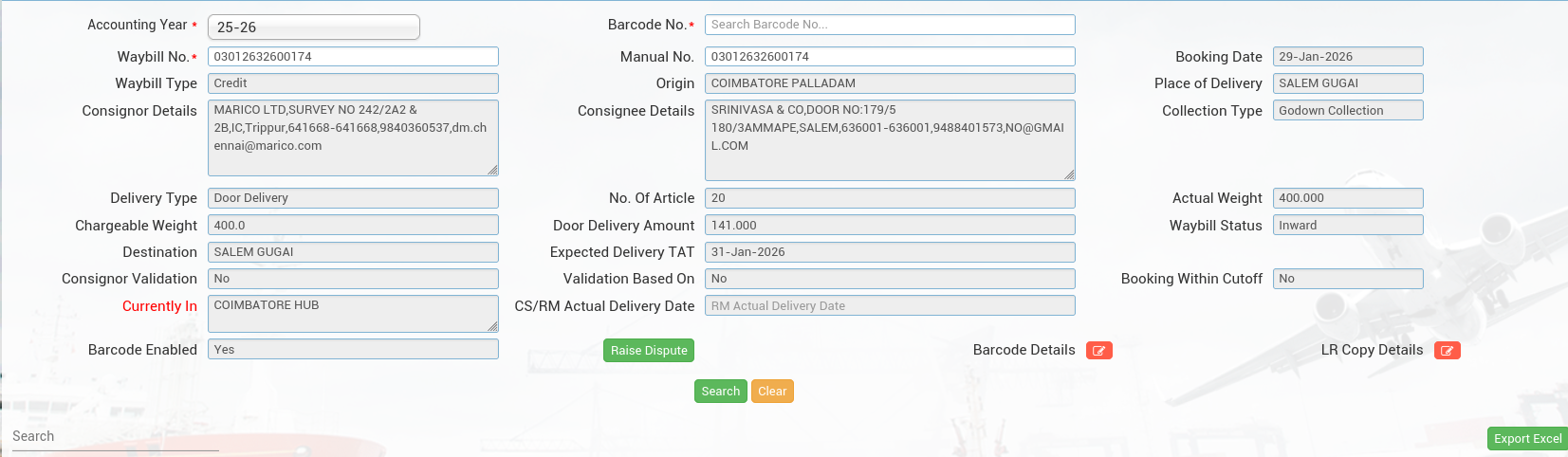Screen dimensions: 1568x457
Task: Focus the Barcode No. search field
Action: pos(889,25)
